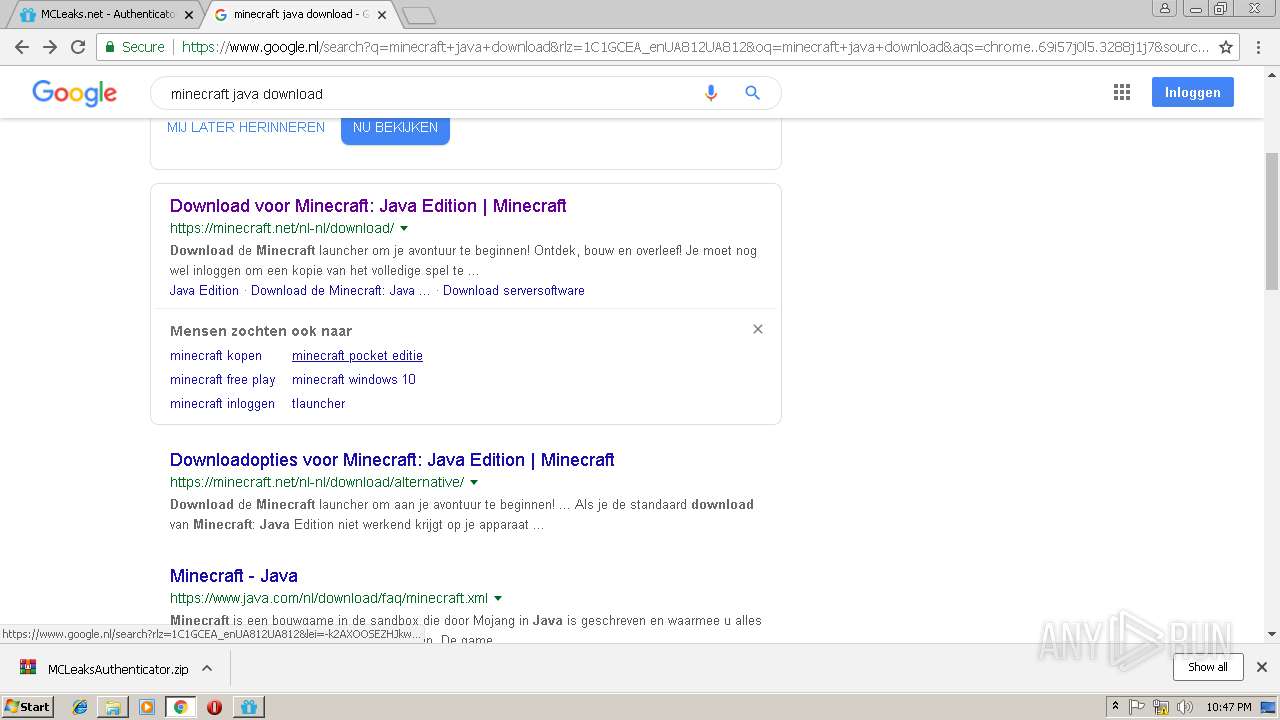Viewport: 1280px width, 720px height.
Task: Expand options for the minecraft.net/nl-nl/download/ result
Action: coord(404,229)
